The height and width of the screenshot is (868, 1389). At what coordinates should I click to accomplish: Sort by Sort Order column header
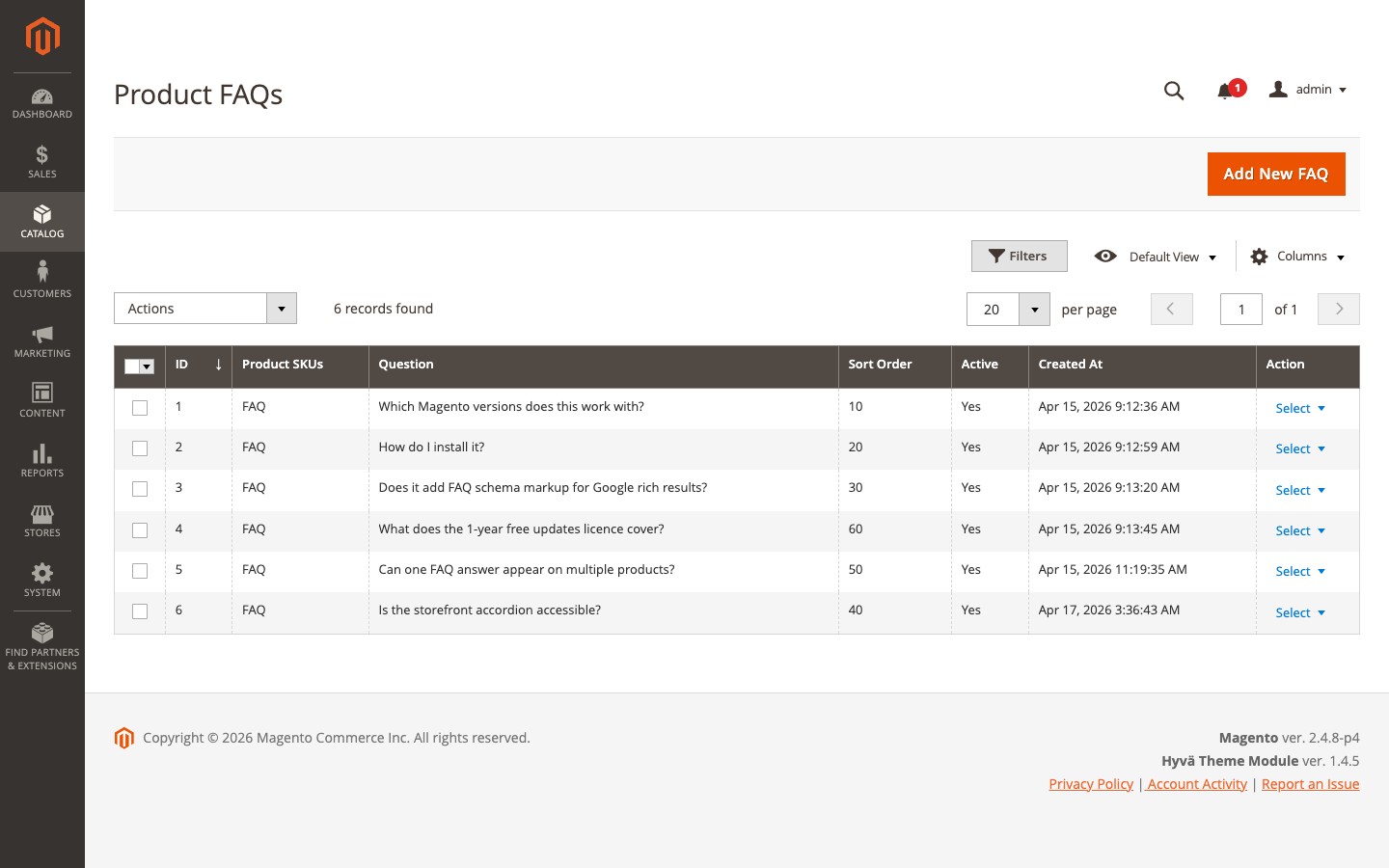tap(894, 366)
